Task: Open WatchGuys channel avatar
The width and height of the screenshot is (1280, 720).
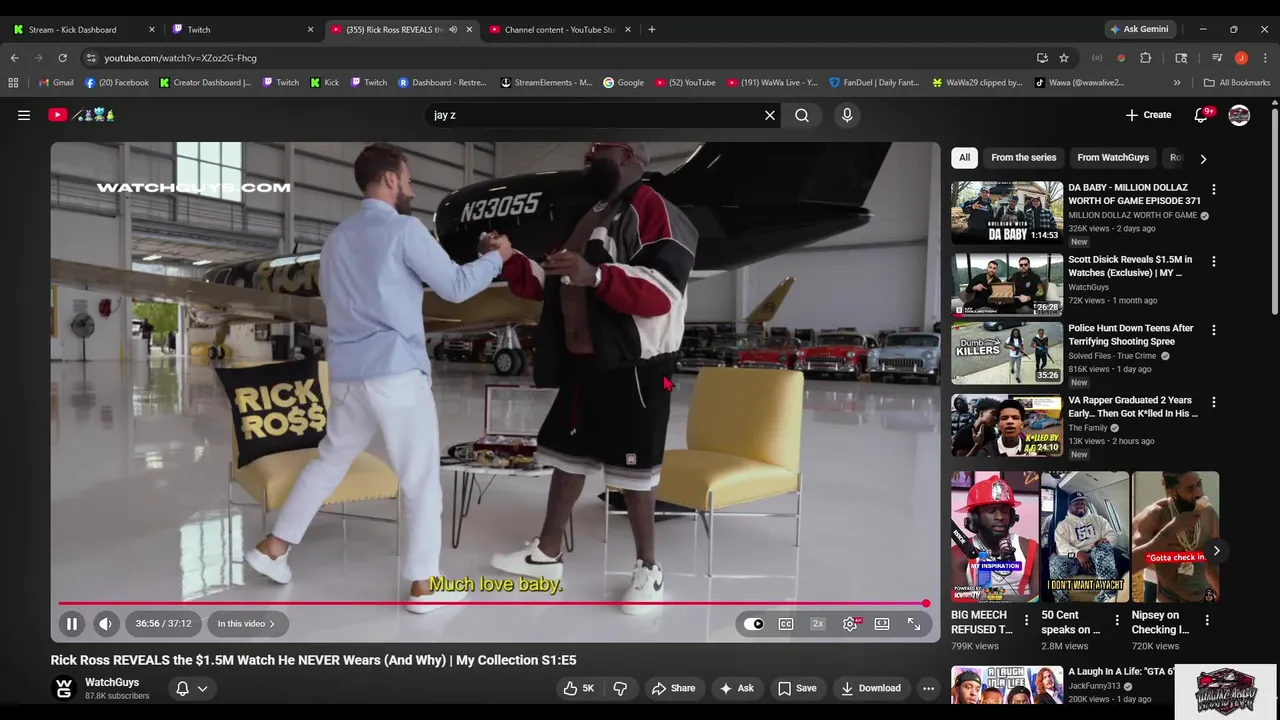Action: 64,688
